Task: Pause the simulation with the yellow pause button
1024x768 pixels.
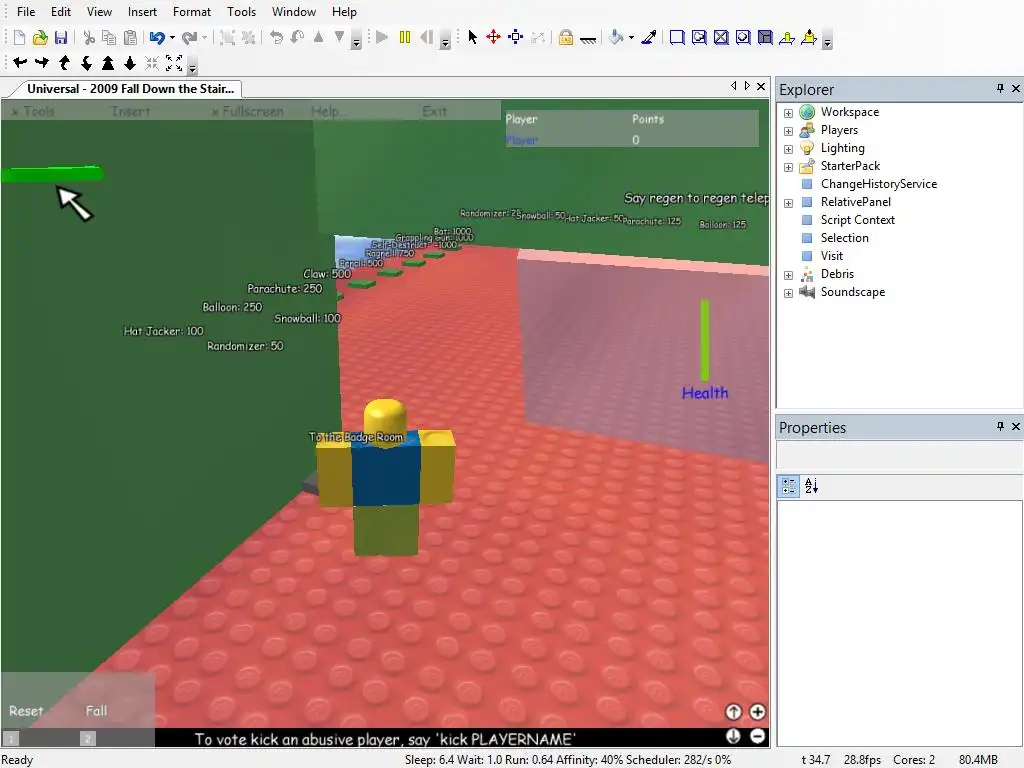Action: [405, 37]
